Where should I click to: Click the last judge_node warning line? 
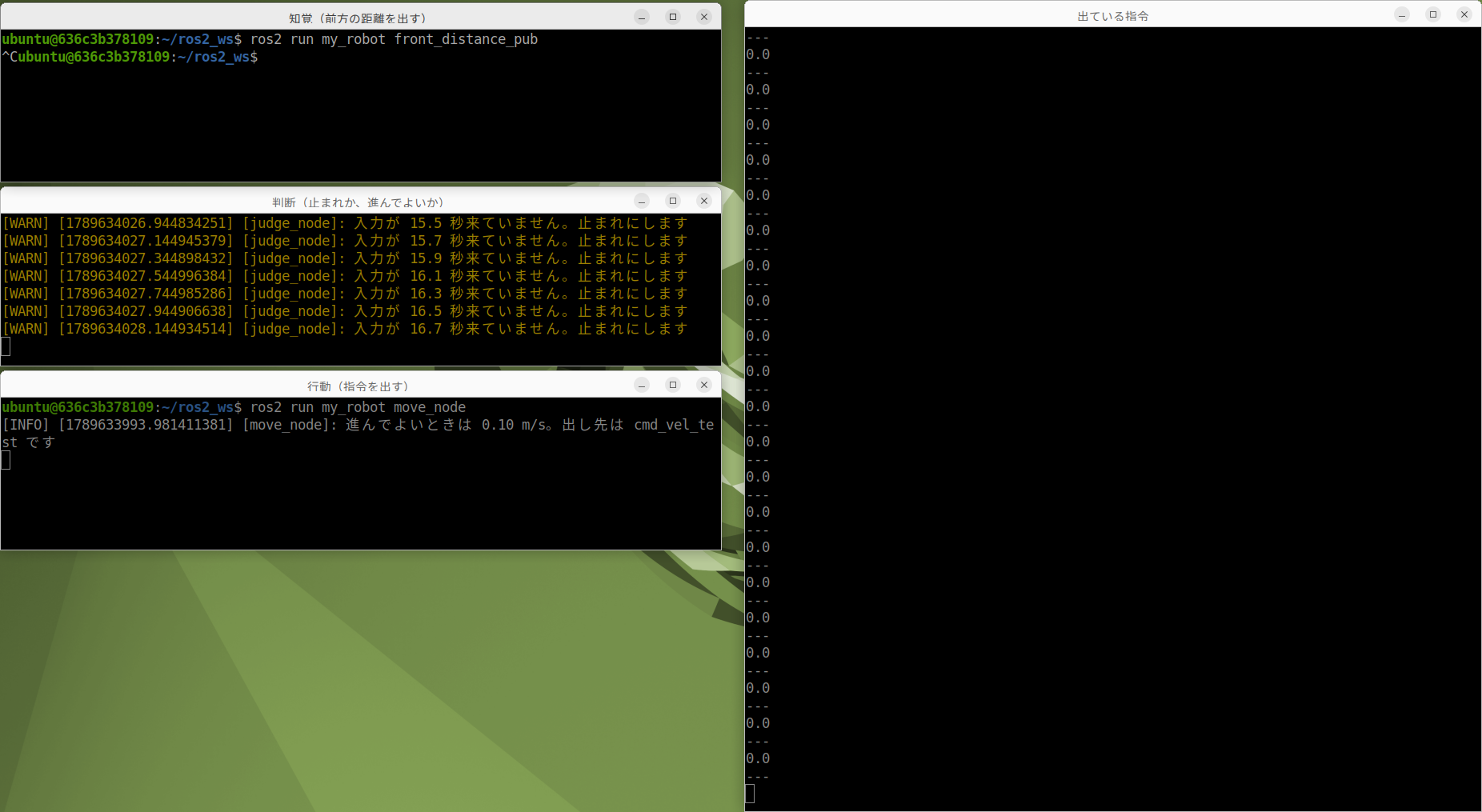[x=345, y=329]
